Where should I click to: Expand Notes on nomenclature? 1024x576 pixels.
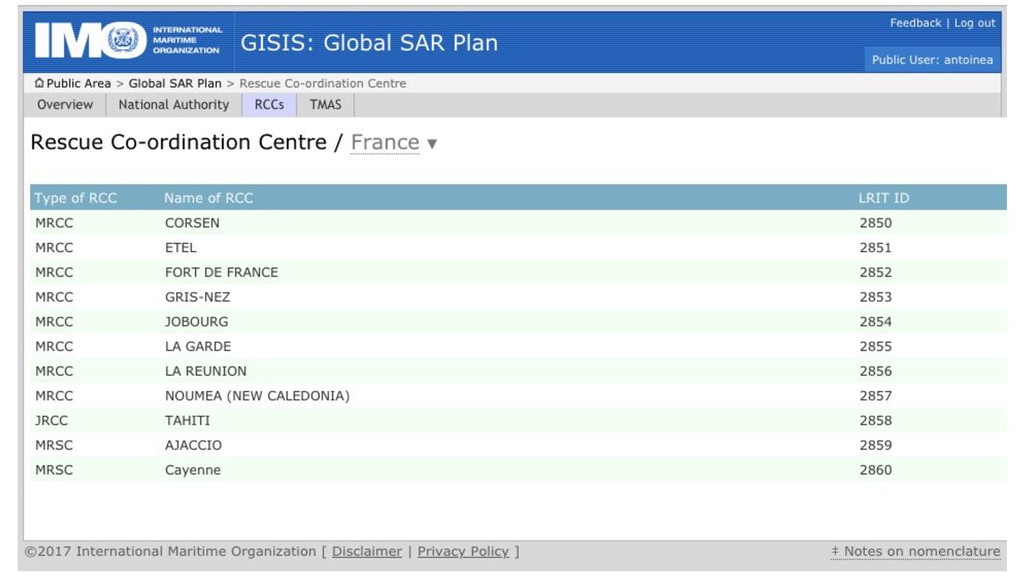coord(915,551)
